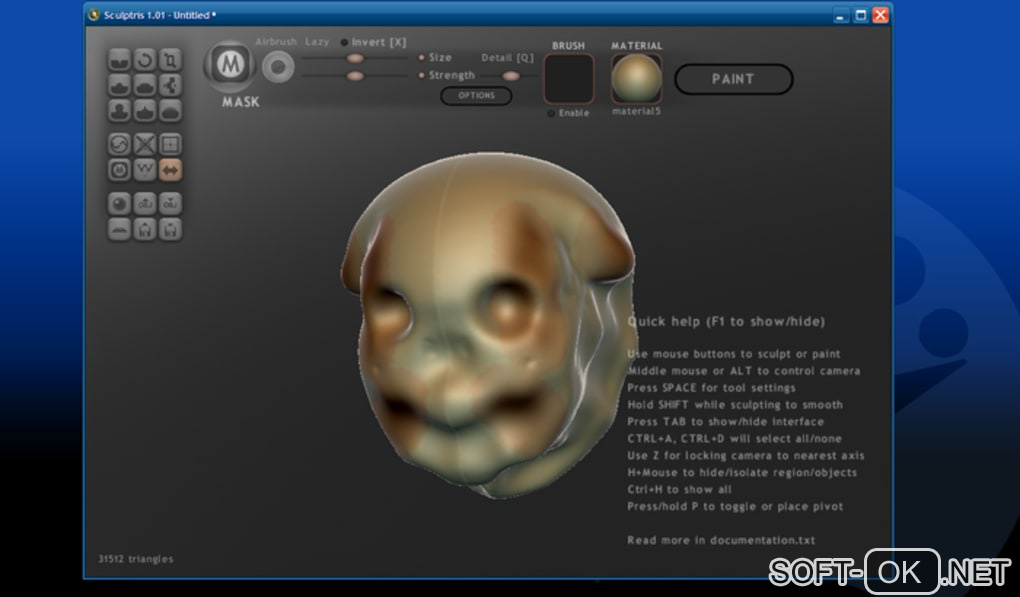Select the Smooth sculpting tool
Image resolution: width=1020 pixels, height=597 pixels.
(x=170, y=111)
